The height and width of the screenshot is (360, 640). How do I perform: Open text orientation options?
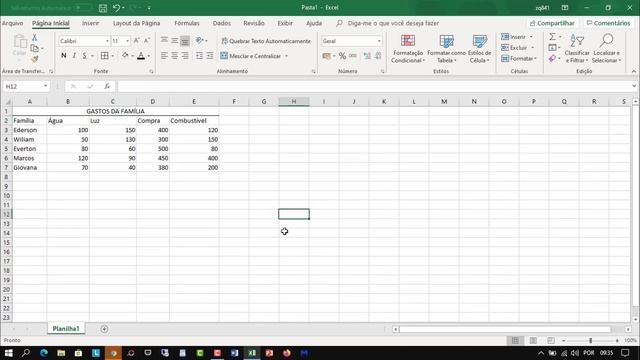coord(201,40)
